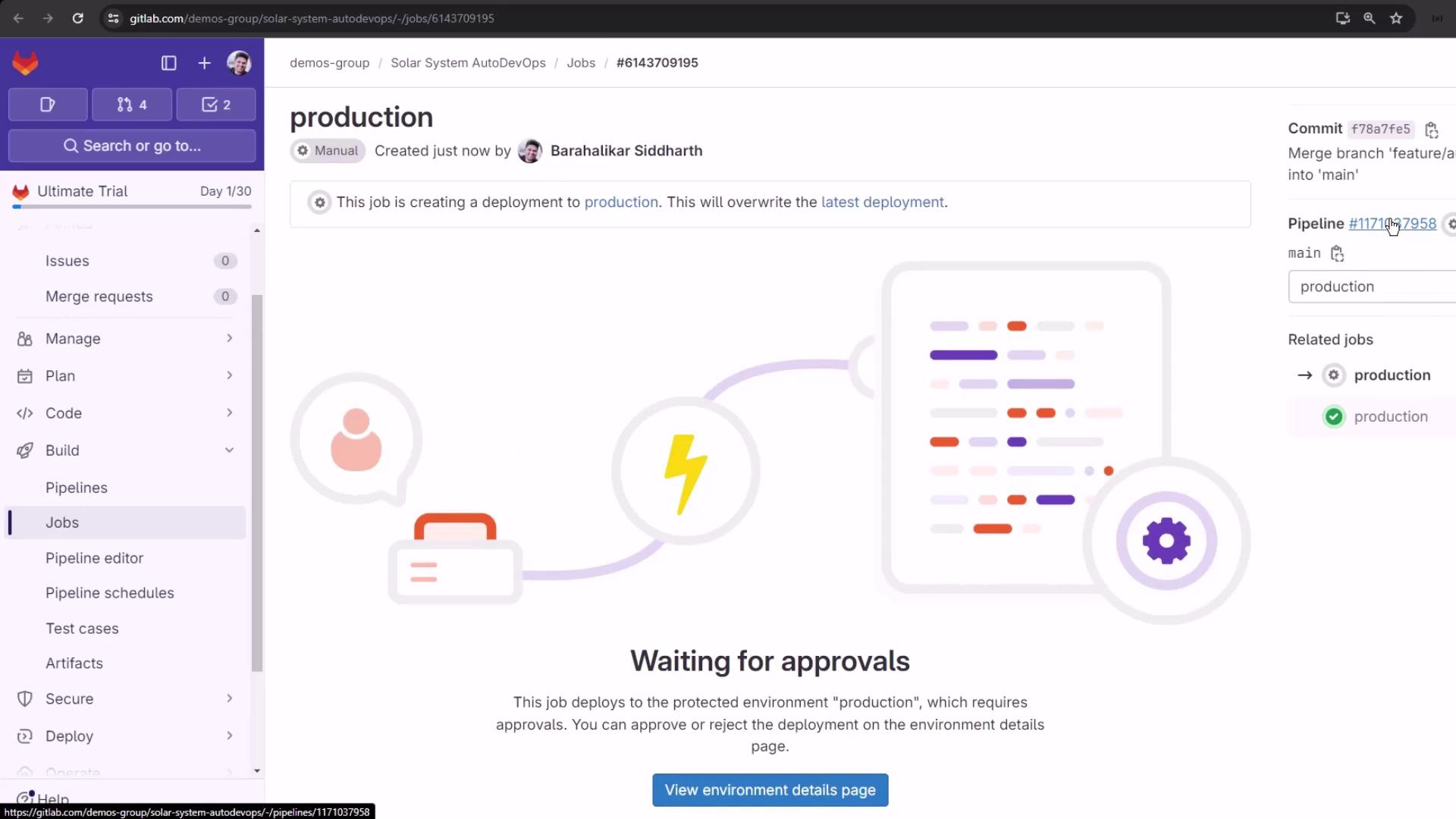Open Pipelines in the sidebar

(x=77, y=488)
